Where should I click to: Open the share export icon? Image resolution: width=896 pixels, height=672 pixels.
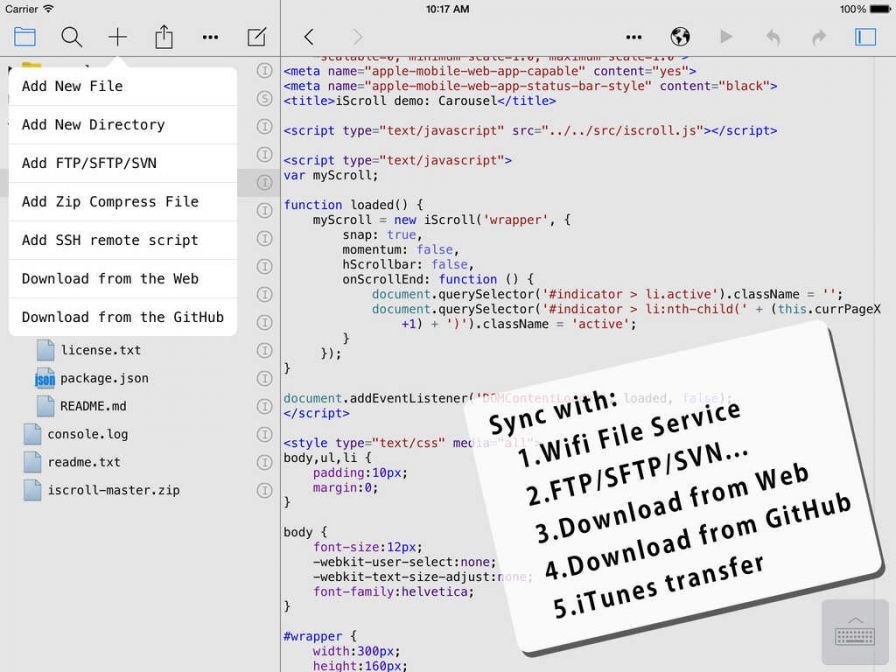[164, 37]
